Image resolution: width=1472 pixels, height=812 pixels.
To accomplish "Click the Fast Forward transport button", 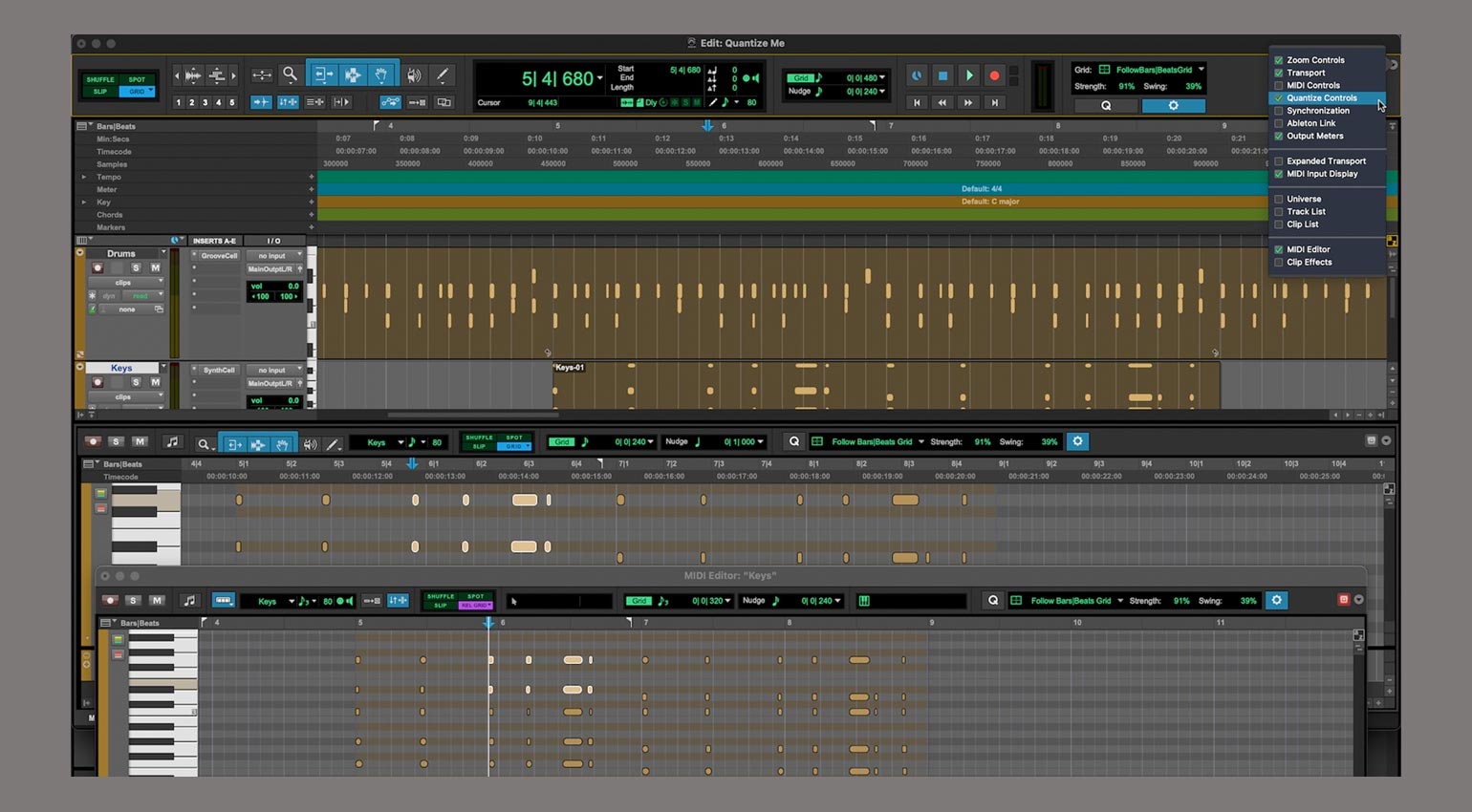I will coord(968,102).
